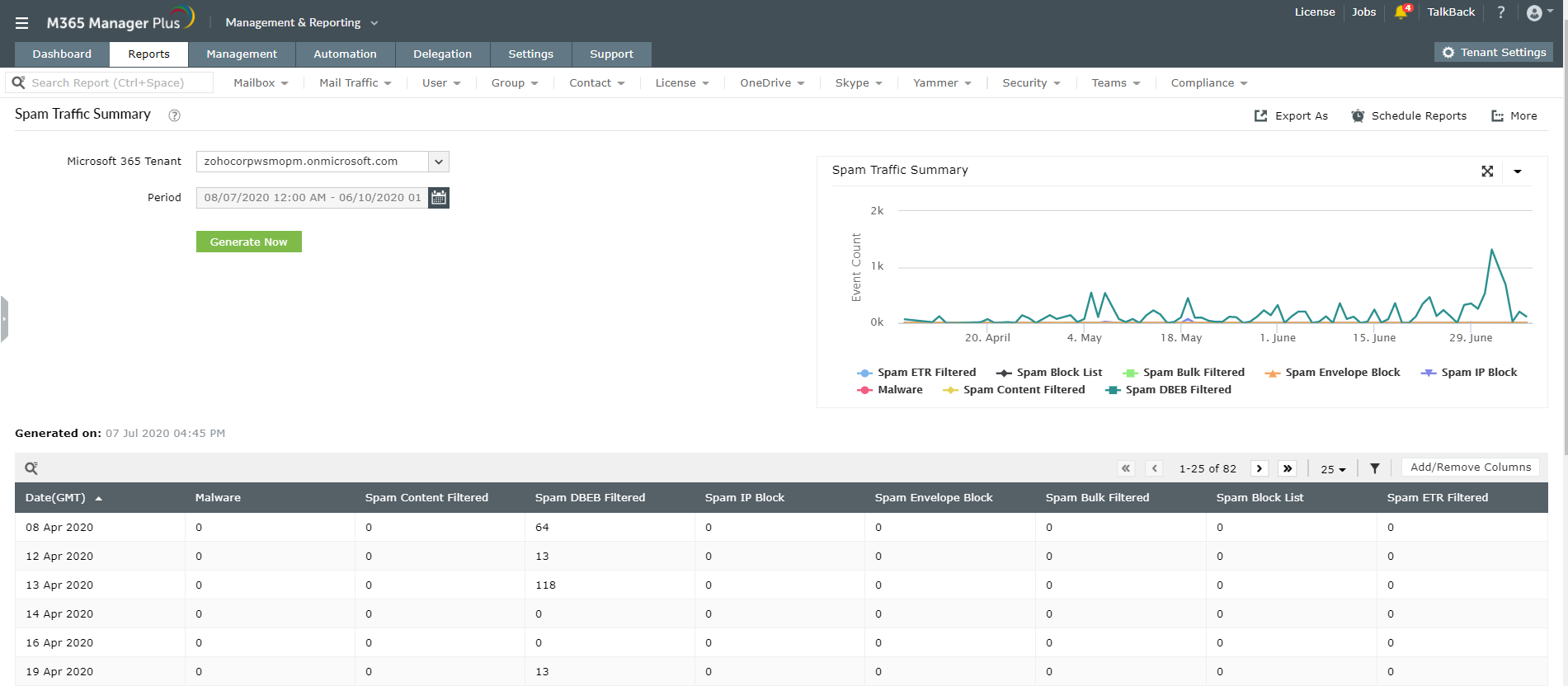Switch to the Dashboard tab
The width and height of the screenshot is (1568, 686).
click(62, 54)
